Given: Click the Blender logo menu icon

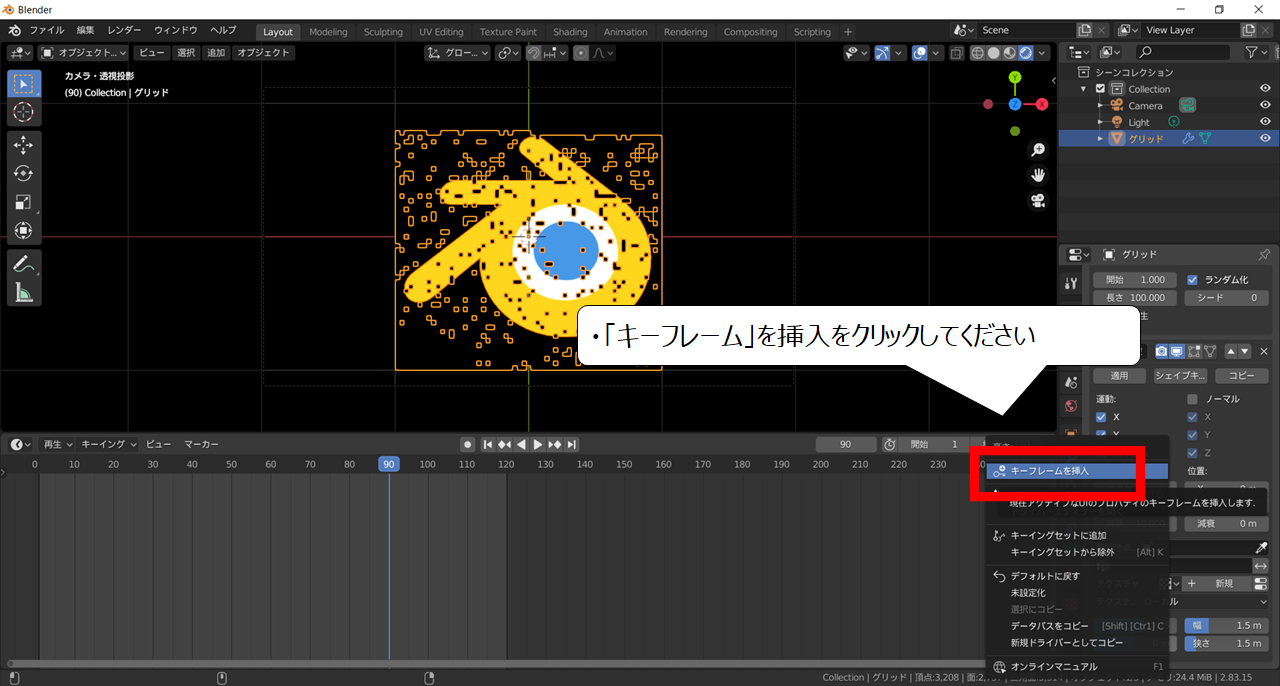Looking at the screenshot, I should click(x=15, y=31).
